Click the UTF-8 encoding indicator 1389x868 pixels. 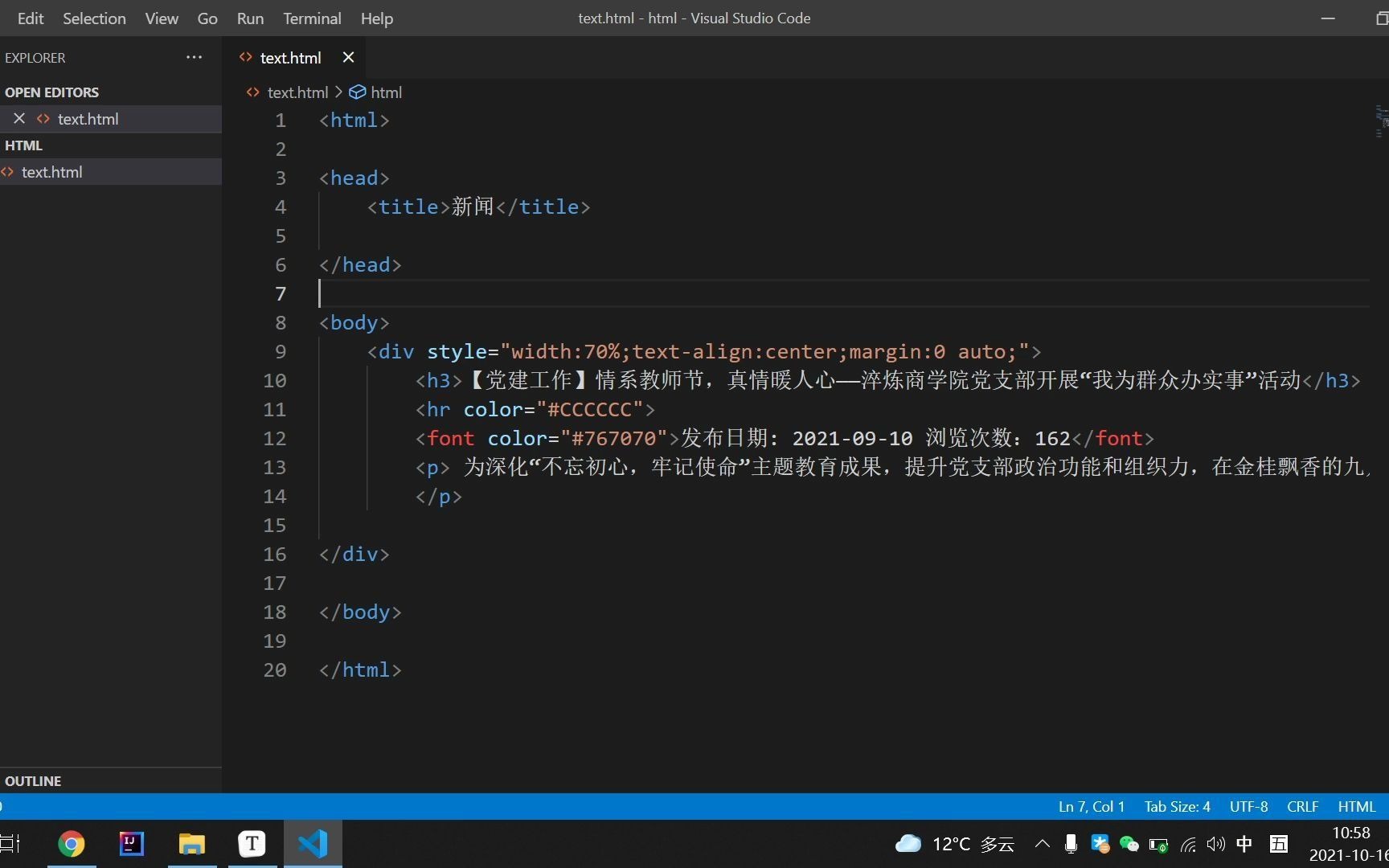pos(1248,806)
